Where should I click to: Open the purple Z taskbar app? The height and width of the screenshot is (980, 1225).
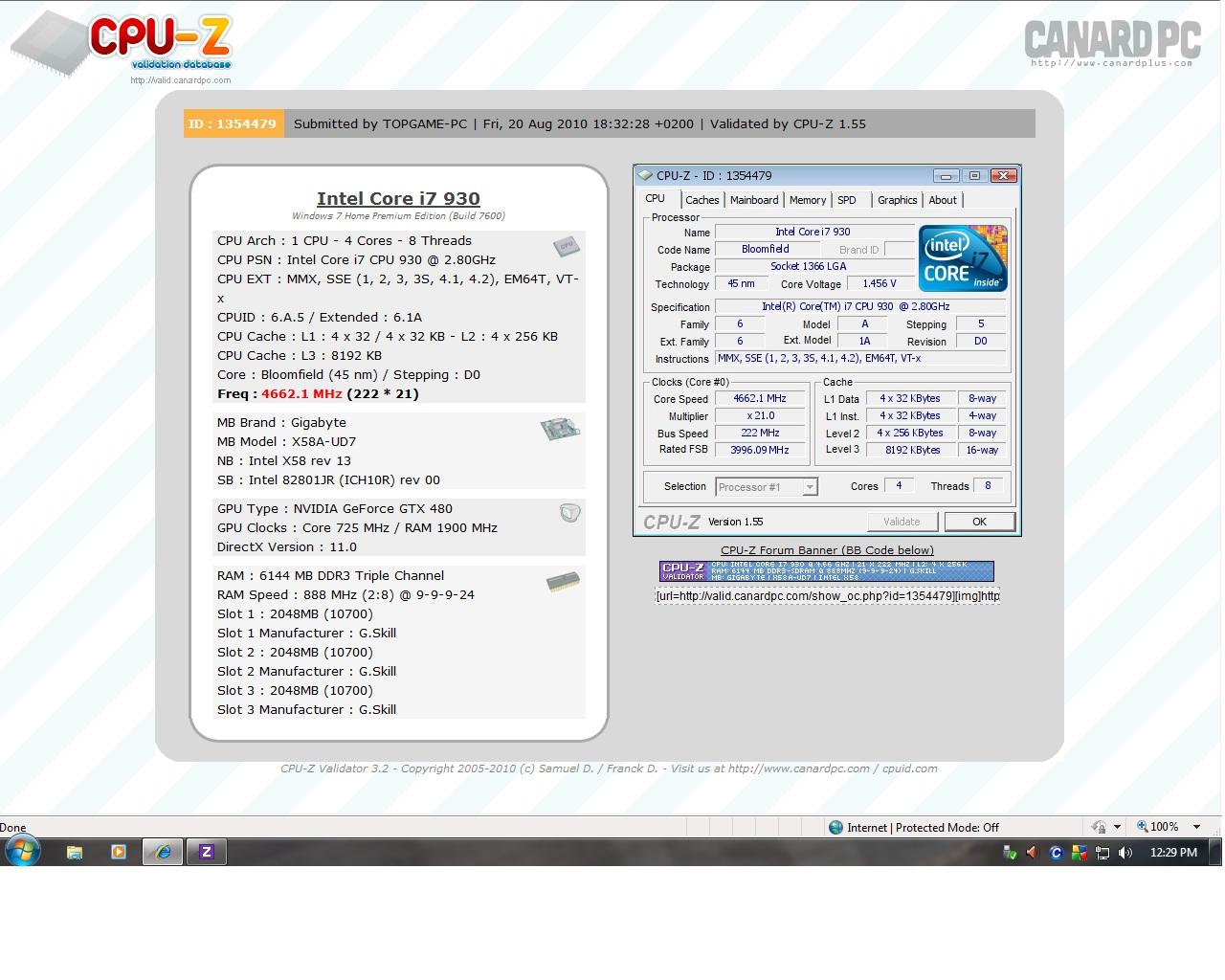click(206, 852)
